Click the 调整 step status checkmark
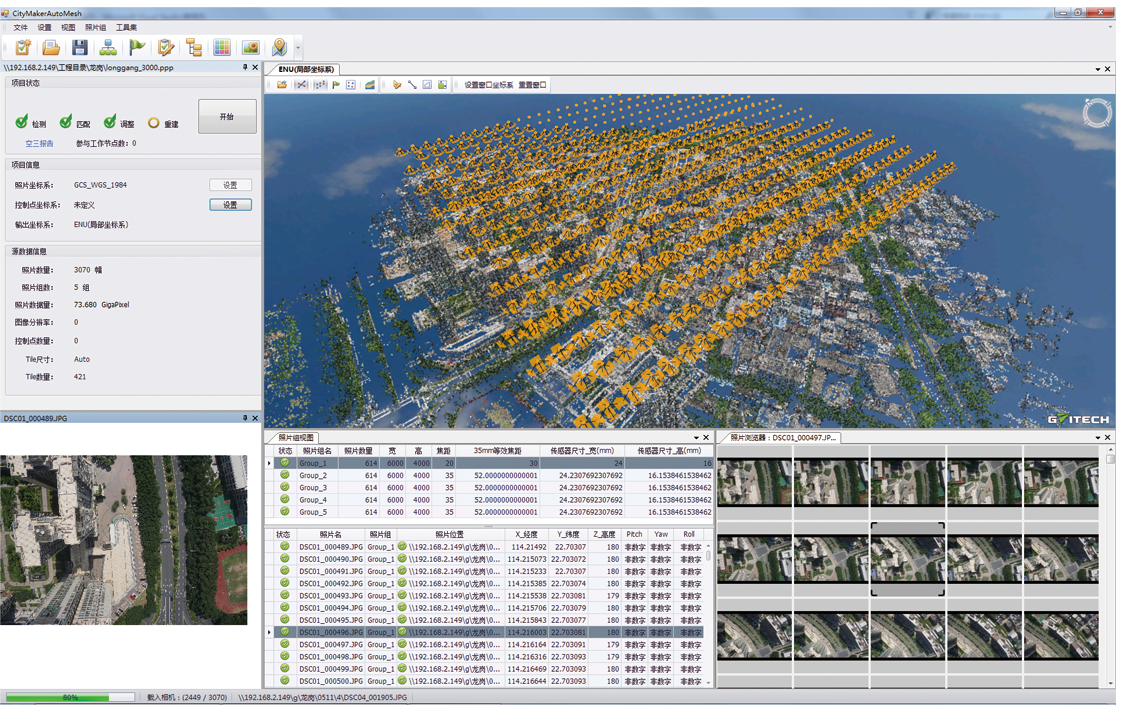Viewport: 1121px width, 705px height. pos(110,122)
